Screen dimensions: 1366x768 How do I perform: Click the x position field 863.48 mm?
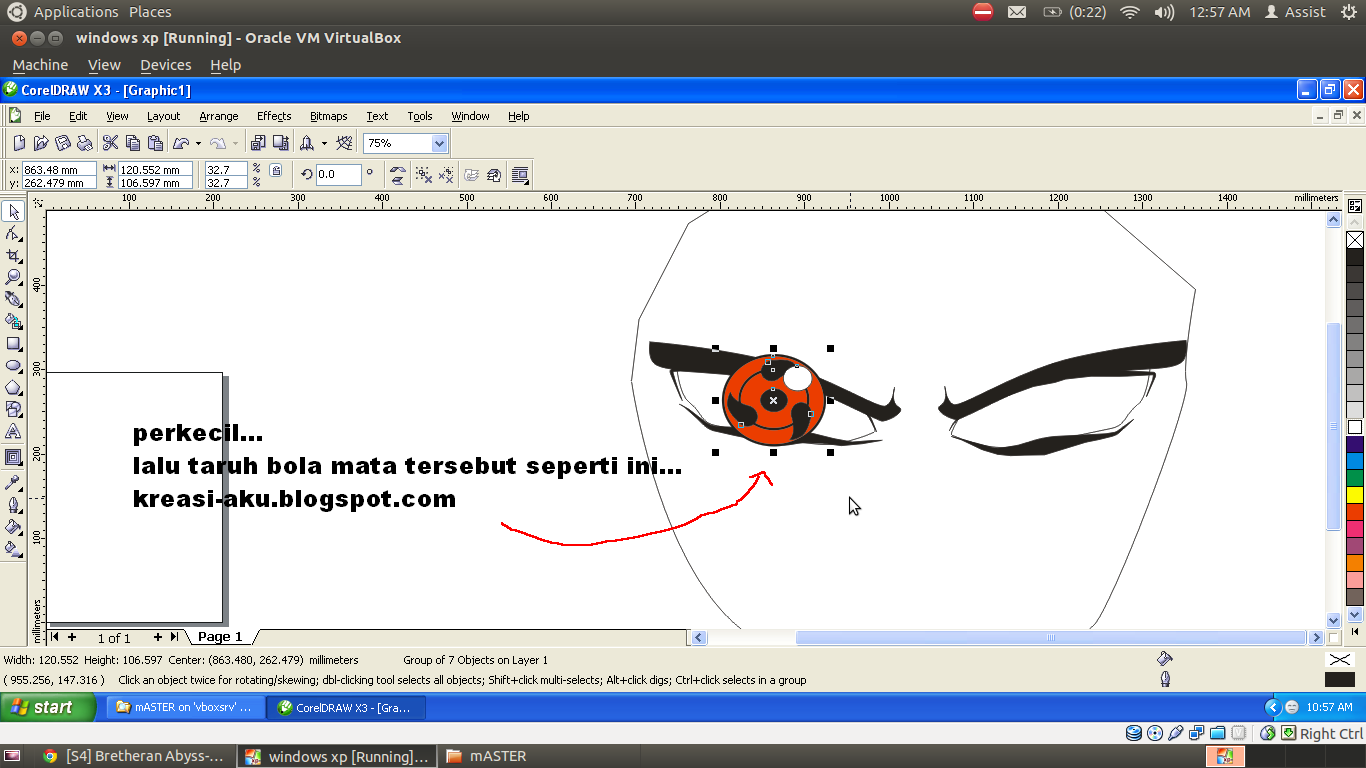click(59, 169)
